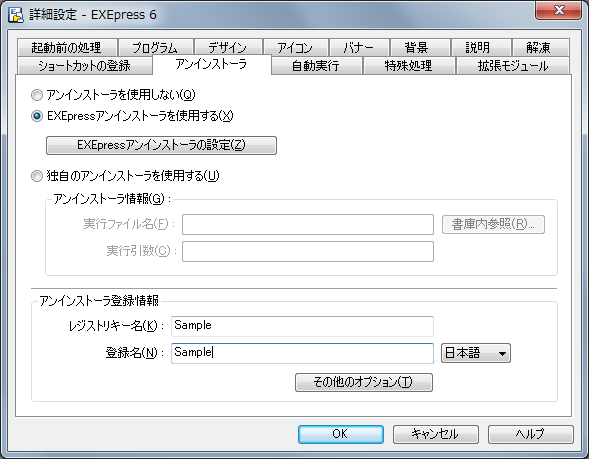This screenshot has width=589, height=459.
Task: Switch to the 起動前の処理 tab
Action: coord(66,48)
